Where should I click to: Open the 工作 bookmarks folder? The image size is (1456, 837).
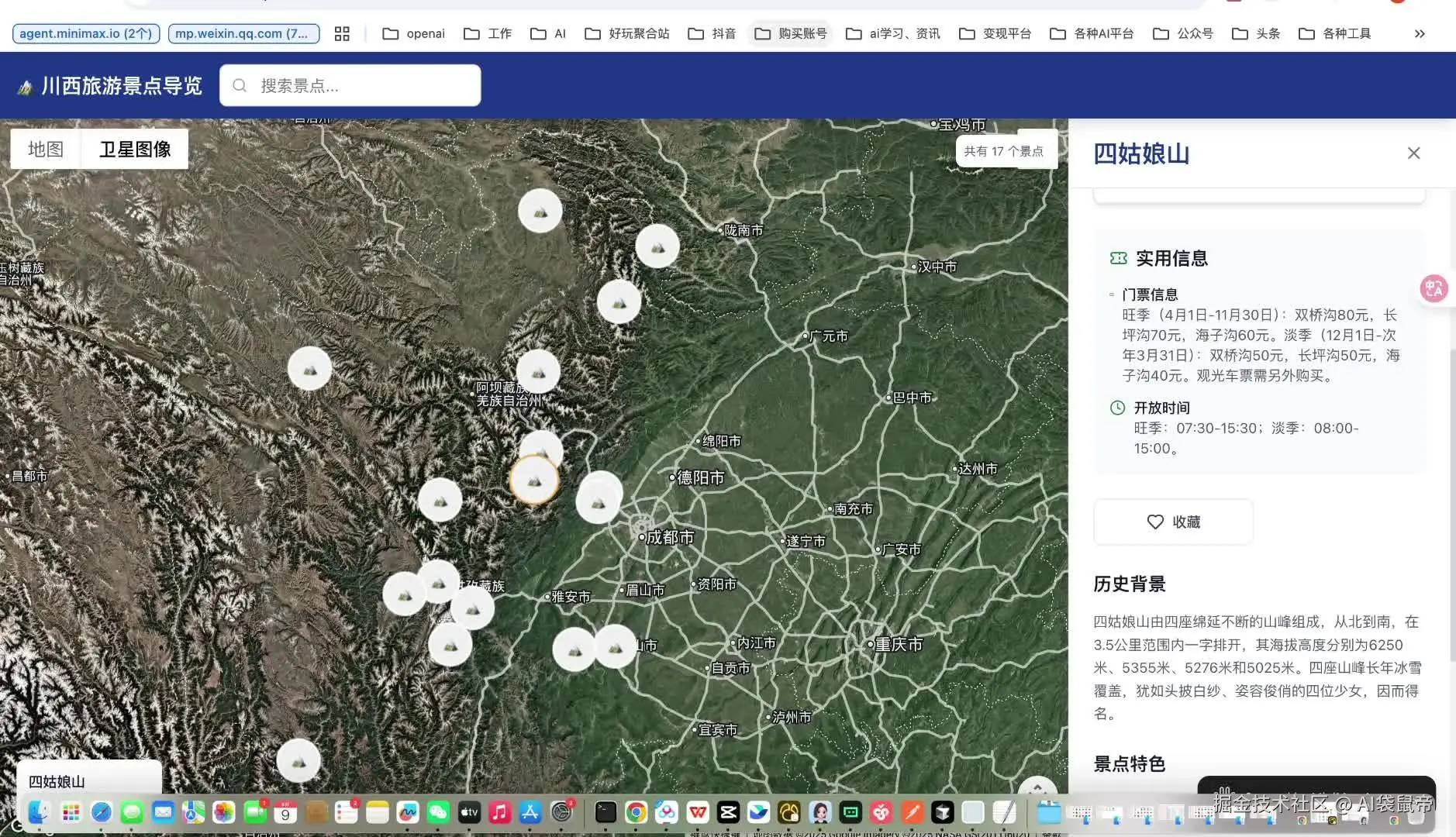pyautogui.click(x=488, y=33)
